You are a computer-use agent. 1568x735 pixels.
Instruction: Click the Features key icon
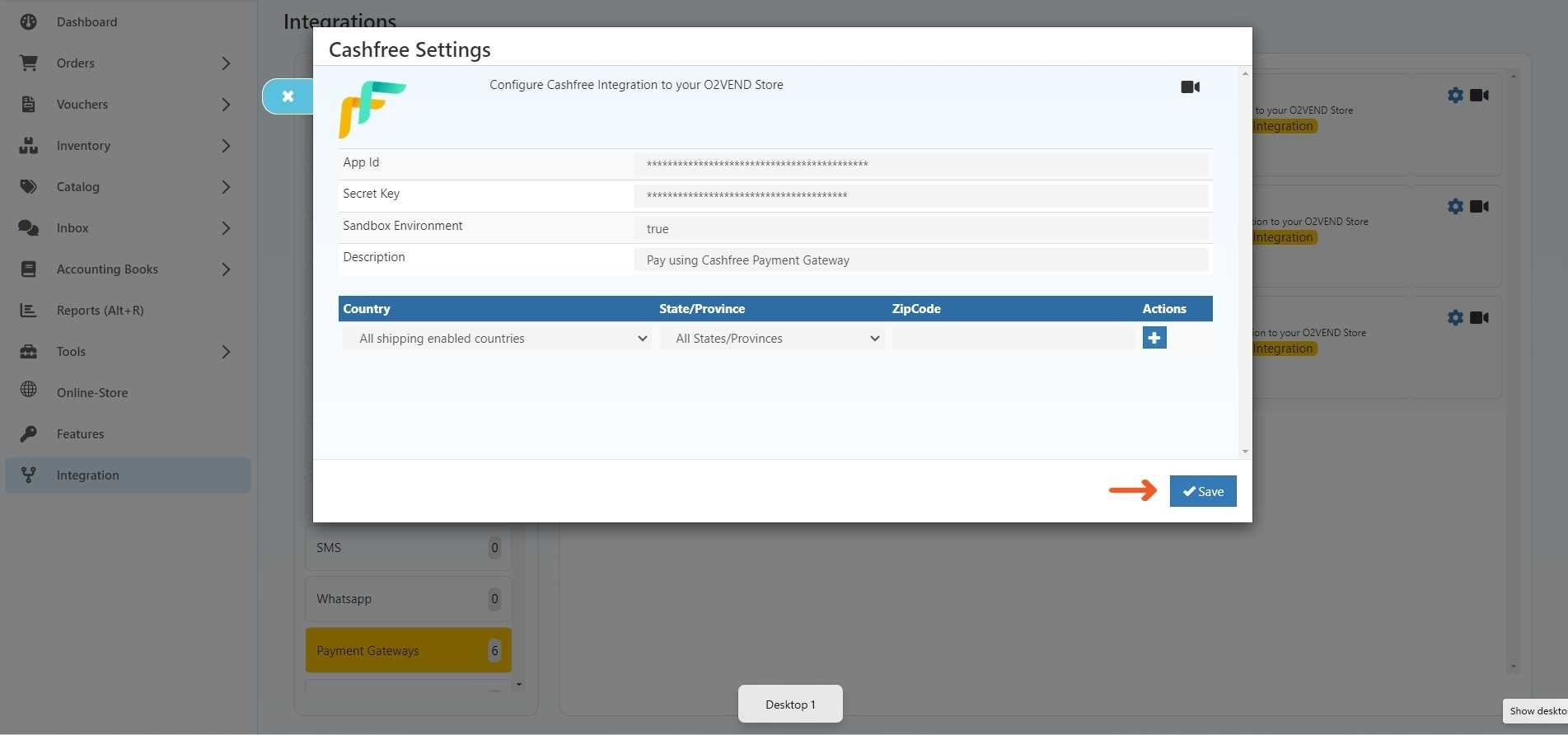click(28, 433)
